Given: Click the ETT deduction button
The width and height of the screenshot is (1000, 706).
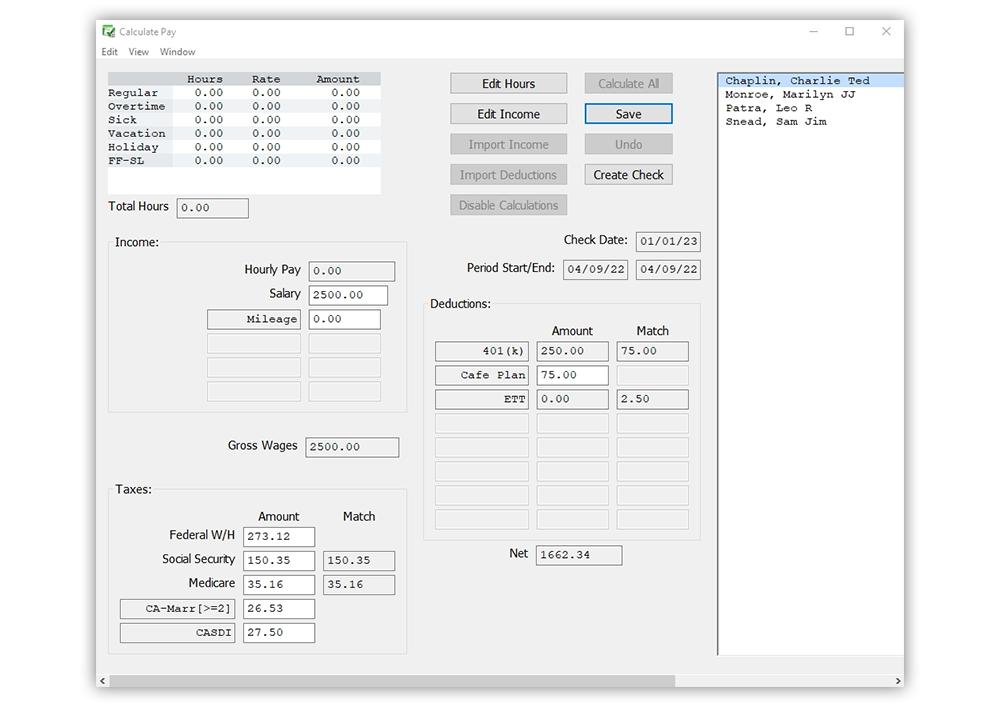Looking at the screenshot, I should coord(482,398).
